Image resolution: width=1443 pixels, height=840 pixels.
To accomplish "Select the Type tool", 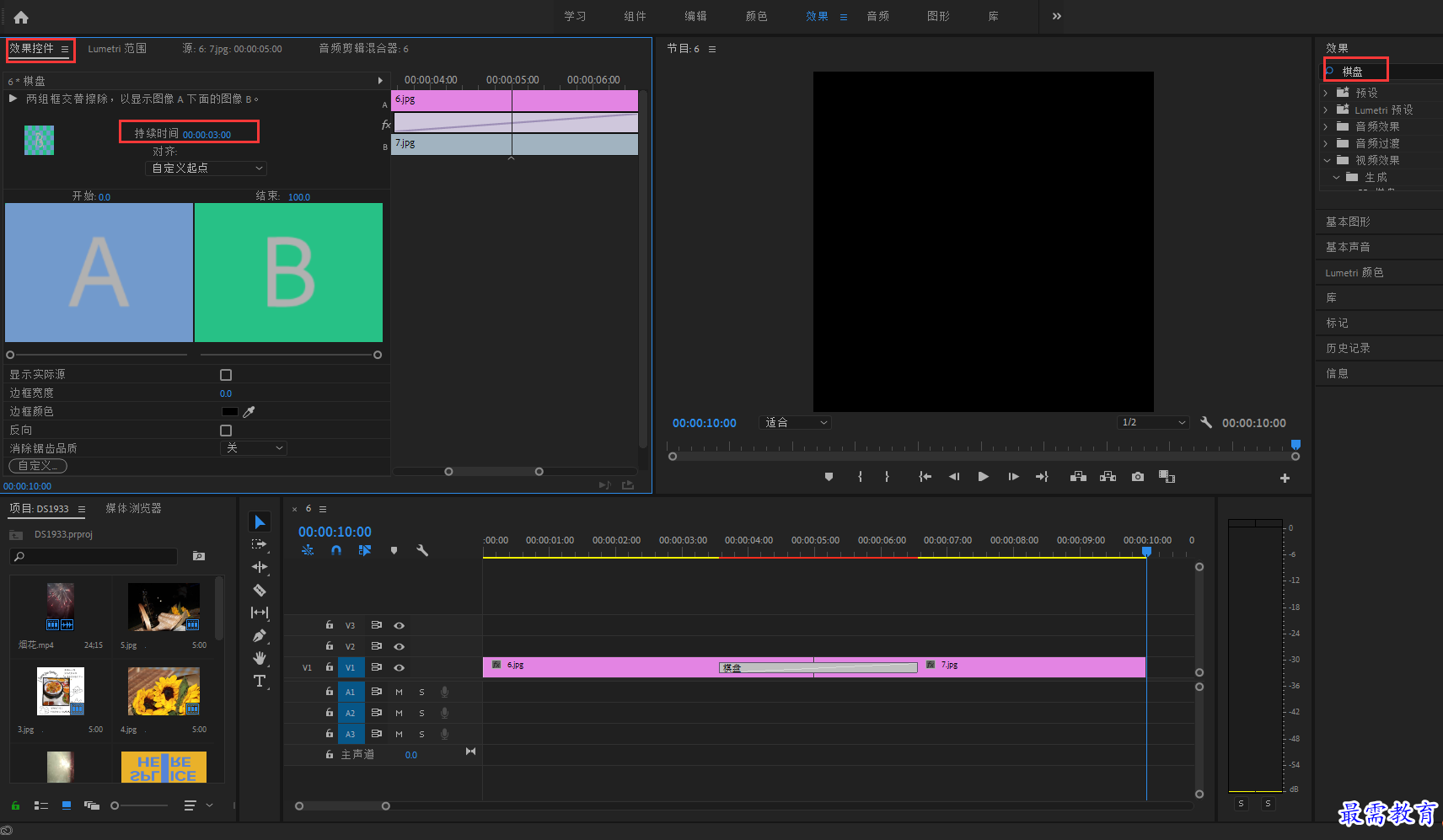I will pos(260,681).
